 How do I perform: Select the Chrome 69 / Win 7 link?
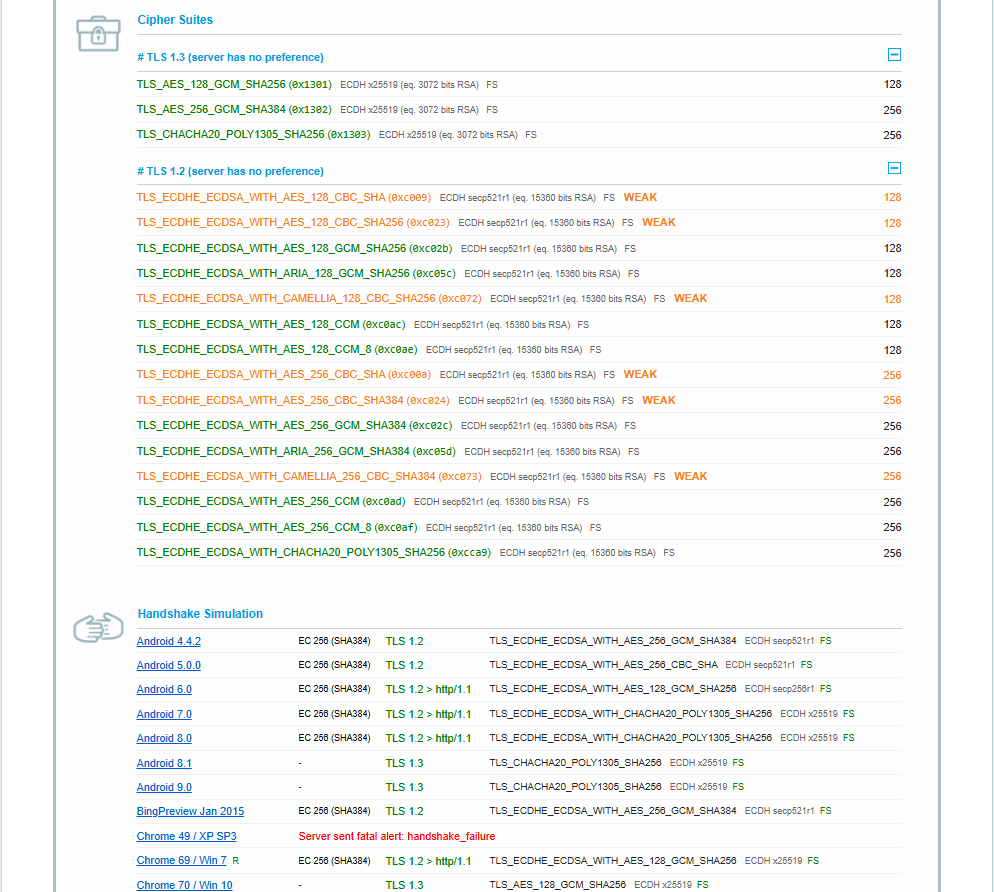point(181,860)
